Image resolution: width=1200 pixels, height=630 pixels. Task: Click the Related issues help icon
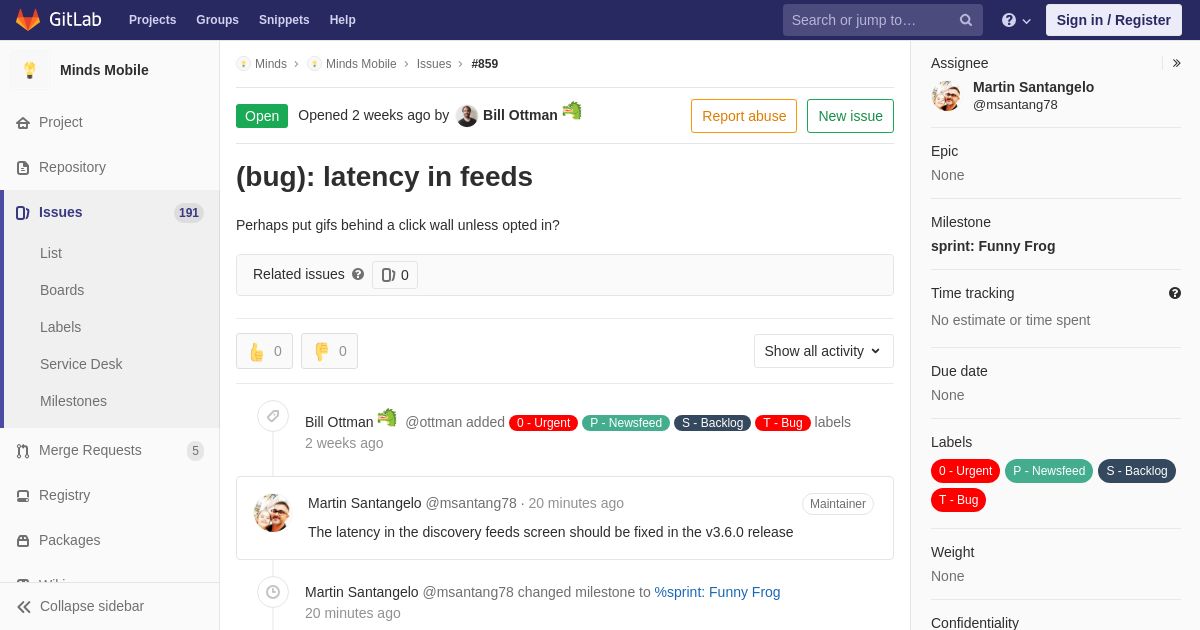pyautogui.click(x=358, y=274)
